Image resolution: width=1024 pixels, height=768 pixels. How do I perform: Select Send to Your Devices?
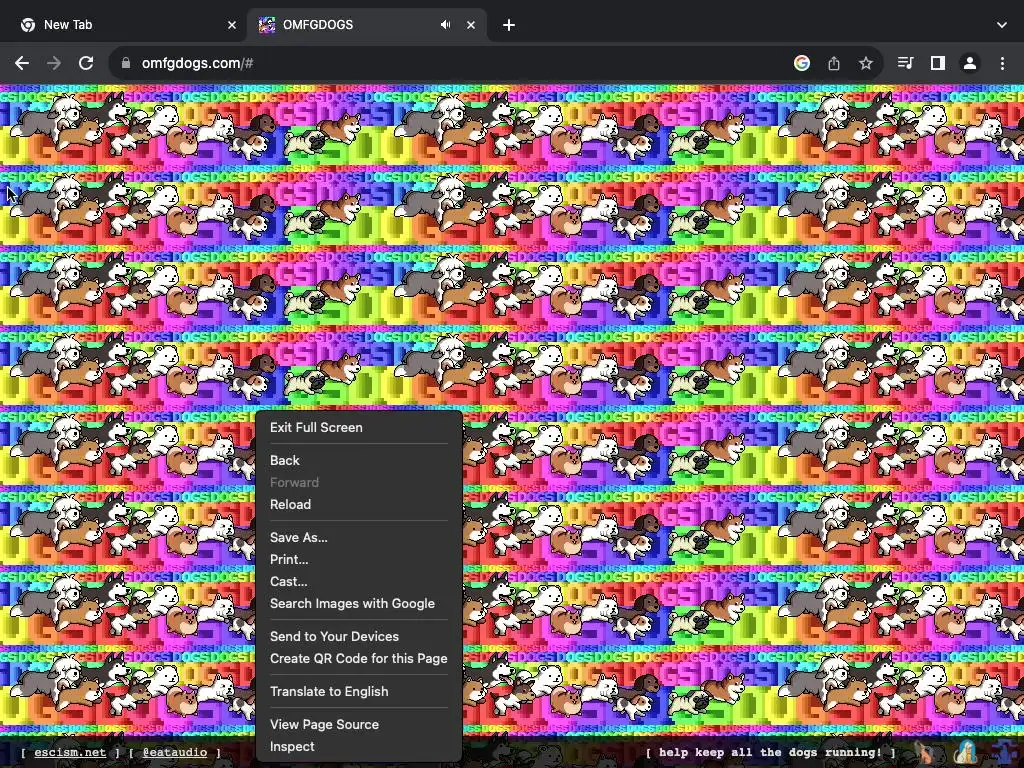(x=359, y=636)
